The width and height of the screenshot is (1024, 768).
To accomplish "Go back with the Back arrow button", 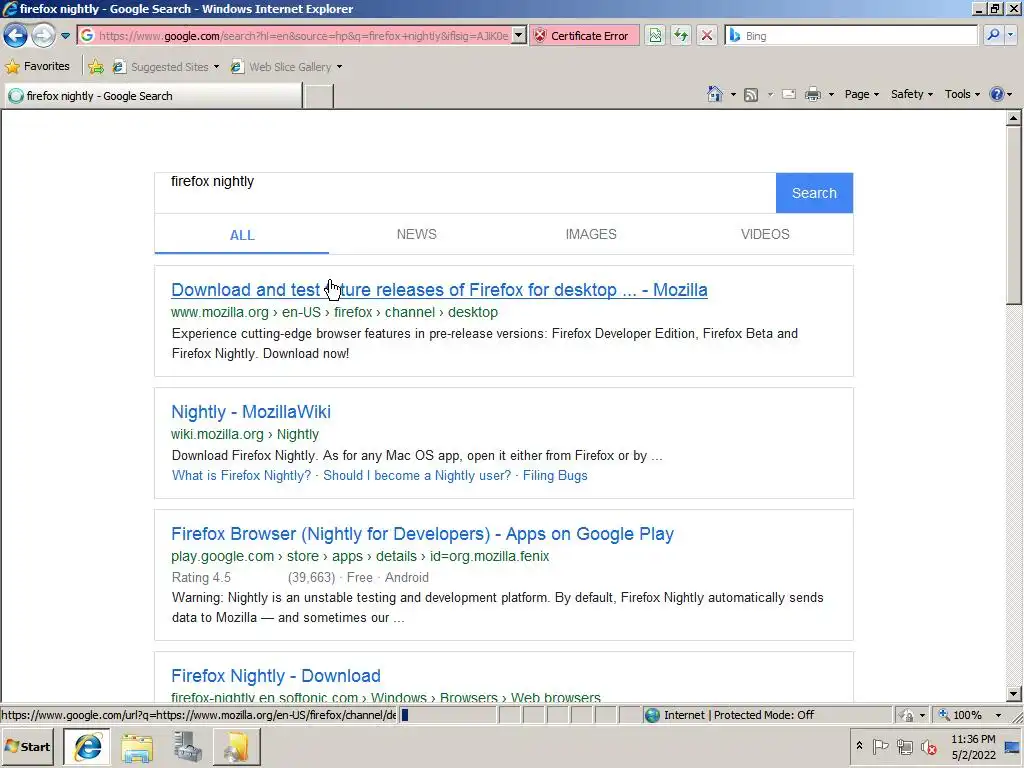I will click(16, 35).
